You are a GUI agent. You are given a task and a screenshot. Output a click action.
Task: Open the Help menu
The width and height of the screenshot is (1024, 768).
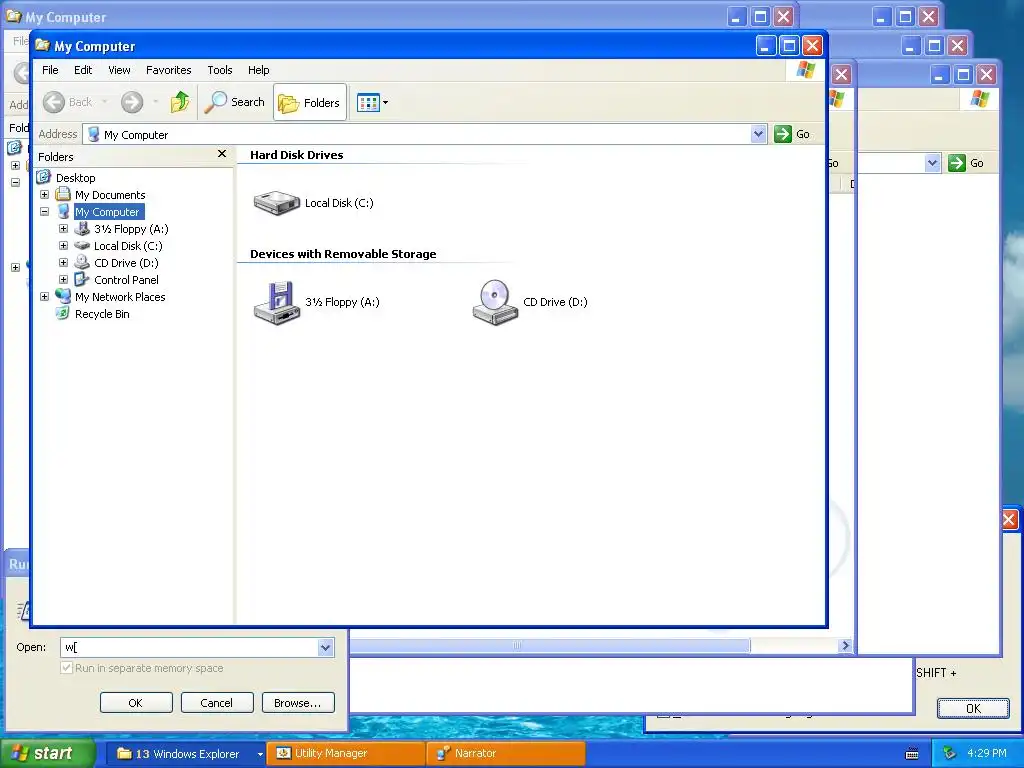pos(258,70)
